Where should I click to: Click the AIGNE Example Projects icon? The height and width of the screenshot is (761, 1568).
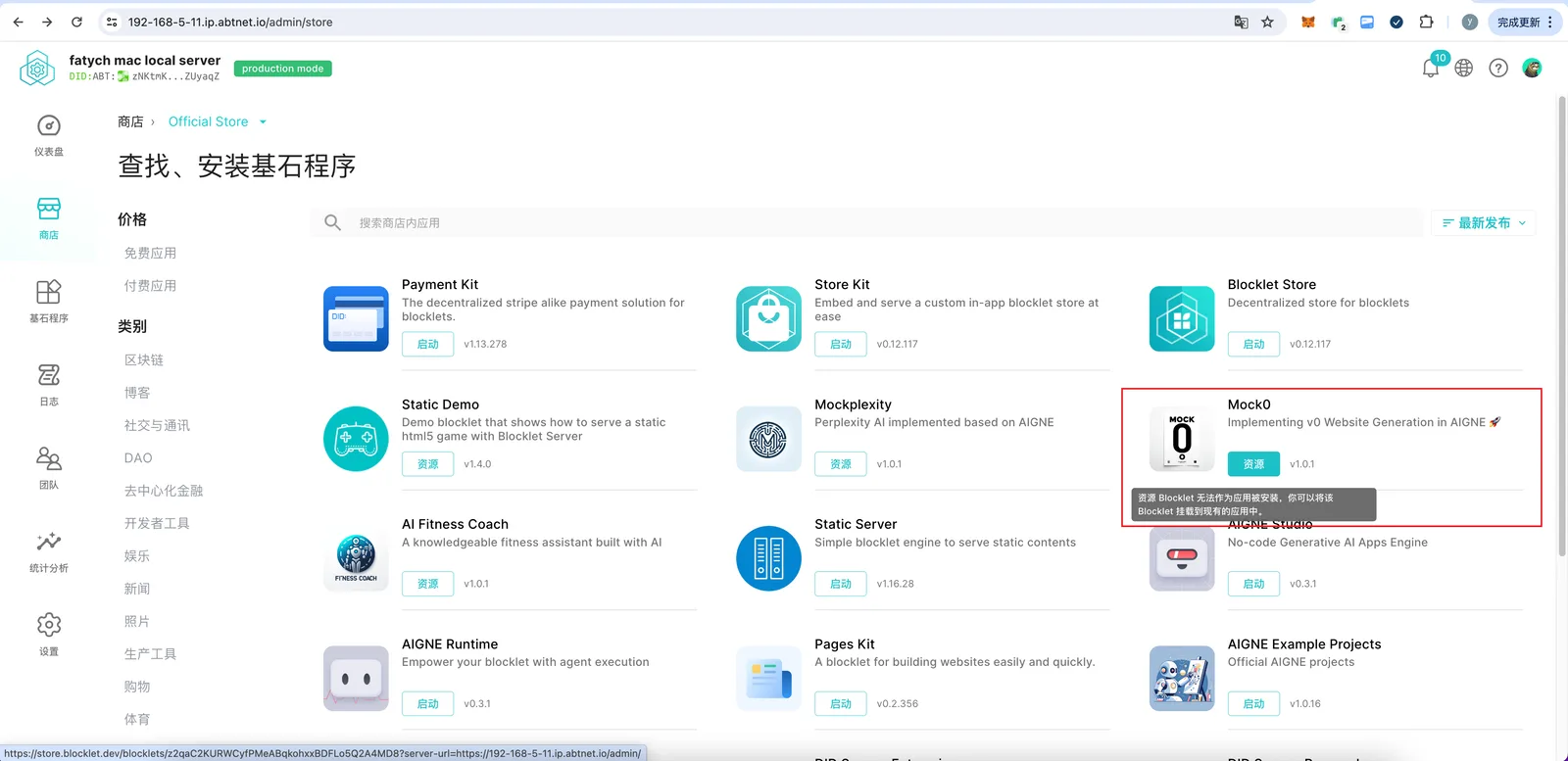point(1182,678)
